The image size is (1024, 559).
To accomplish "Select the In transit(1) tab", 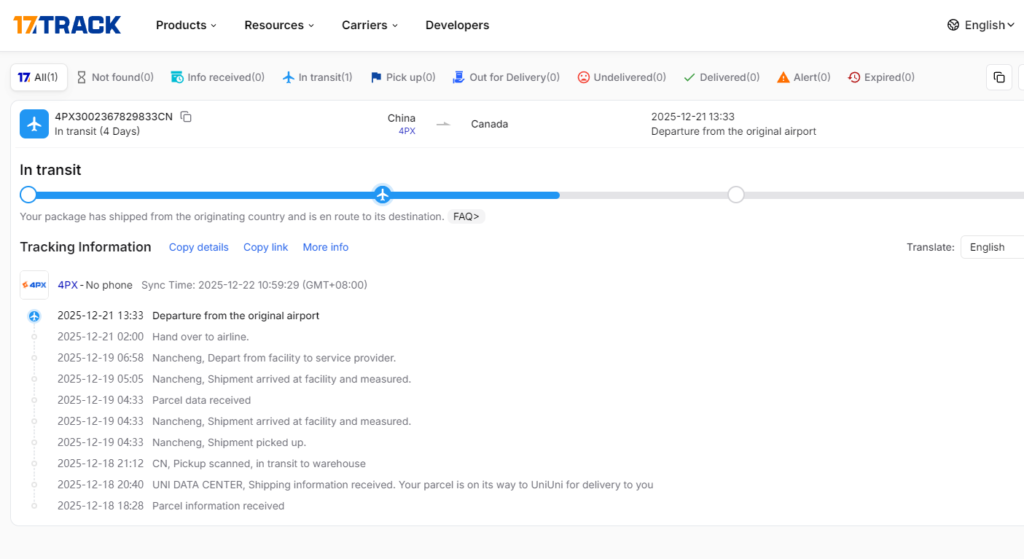I will click(x=317, y=77).
